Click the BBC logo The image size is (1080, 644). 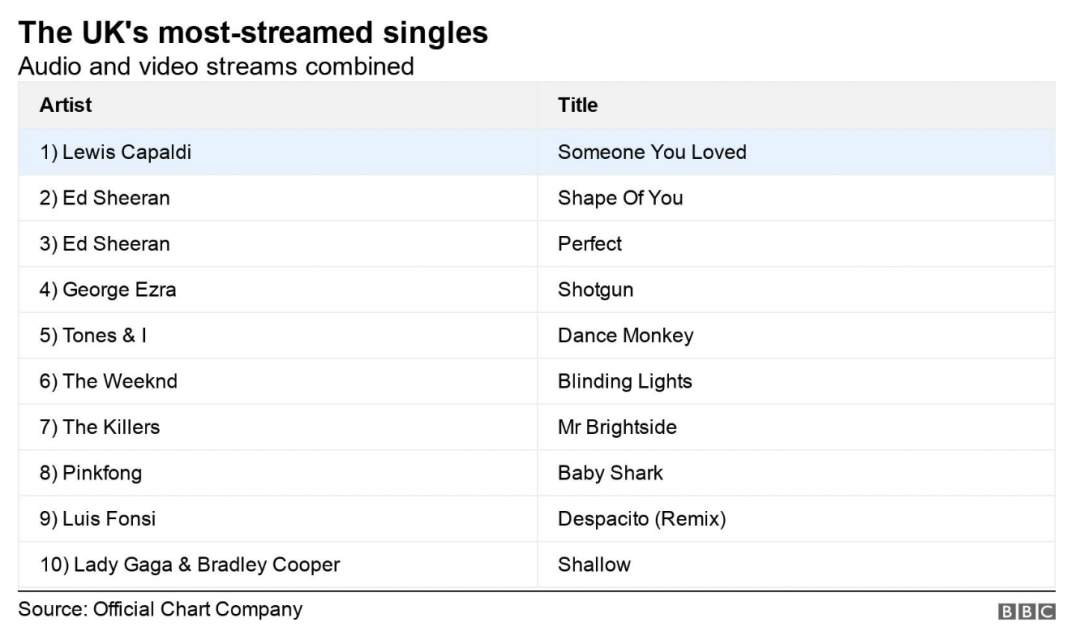click(x=1026, y=611)
